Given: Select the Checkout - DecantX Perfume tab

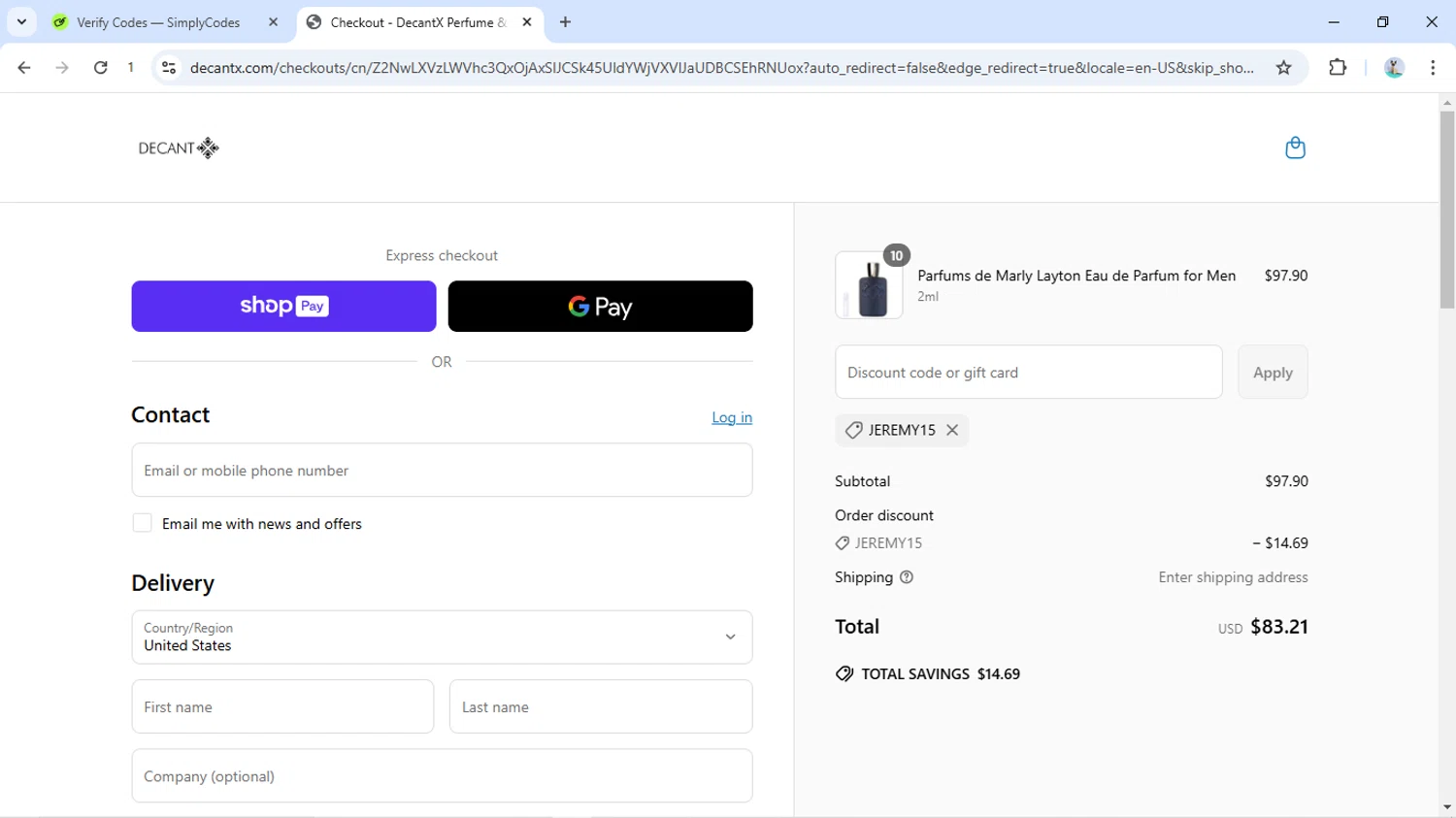Looking at the screenshot, I should coord(420,22).
